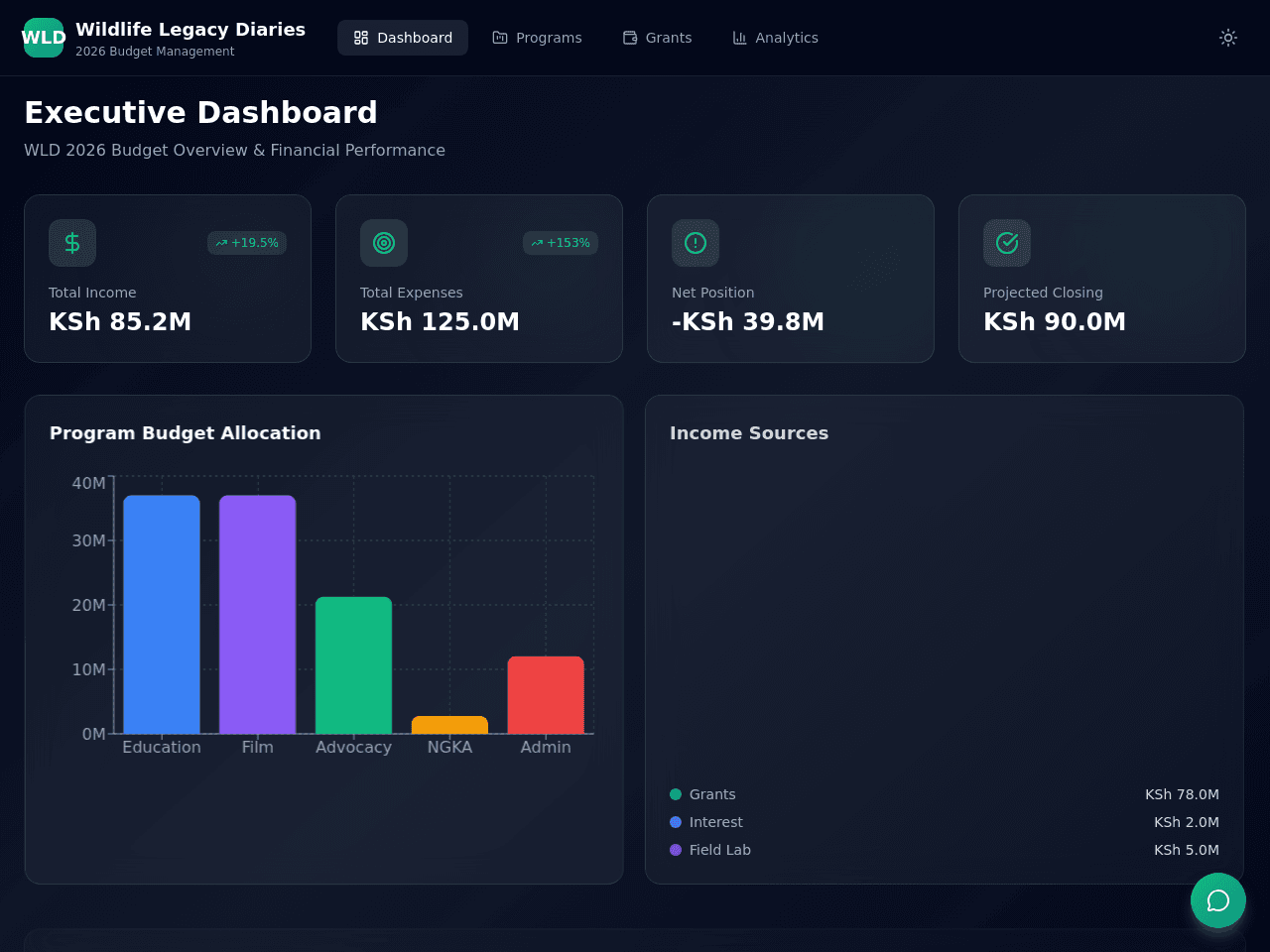Viewport: 1270px width, 952px height.
Task: Select the red Admin bar
Action: [x=546, y=695]
